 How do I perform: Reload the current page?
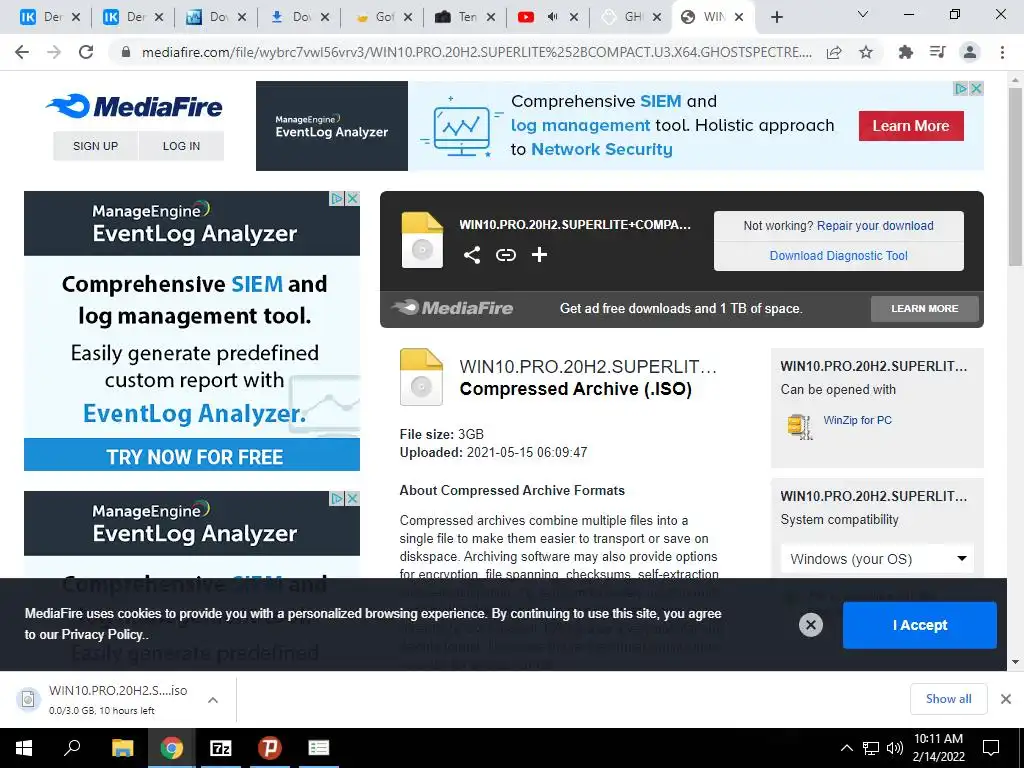[x=86, y=52]
